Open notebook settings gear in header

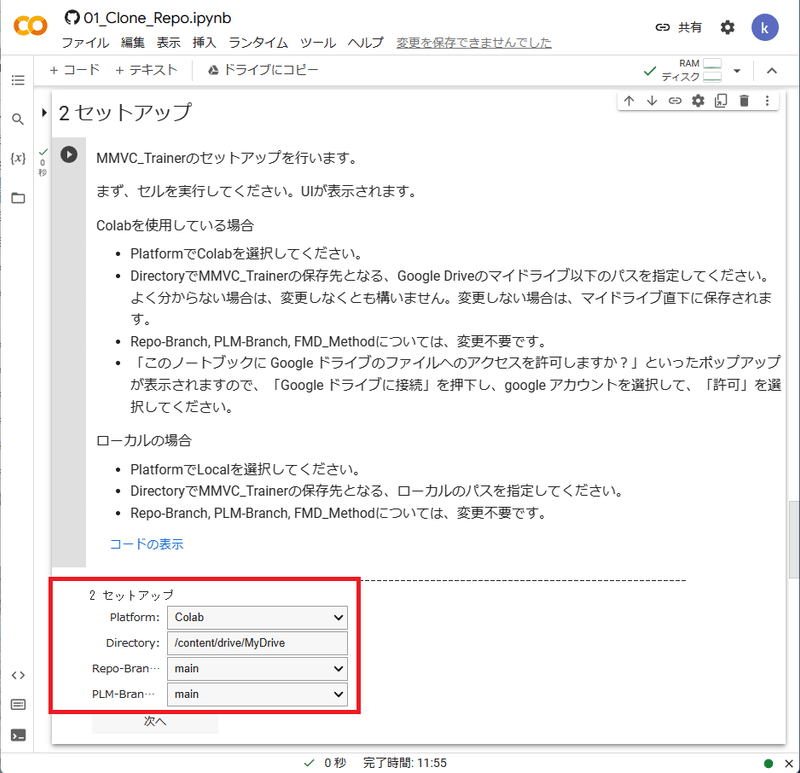(727, 28)
